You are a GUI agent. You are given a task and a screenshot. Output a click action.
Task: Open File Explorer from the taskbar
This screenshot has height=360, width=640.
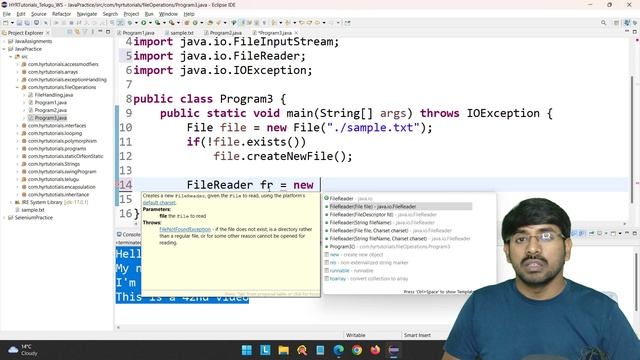[x=283, y=350]
